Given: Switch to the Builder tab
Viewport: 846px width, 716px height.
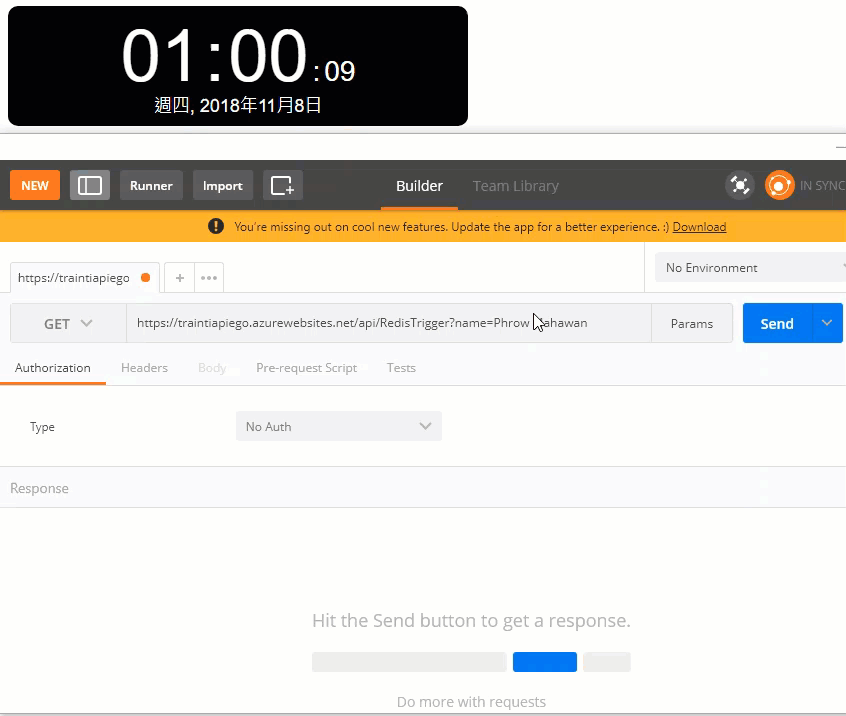Looking at the screenshot, I should (x=419, y=186).
